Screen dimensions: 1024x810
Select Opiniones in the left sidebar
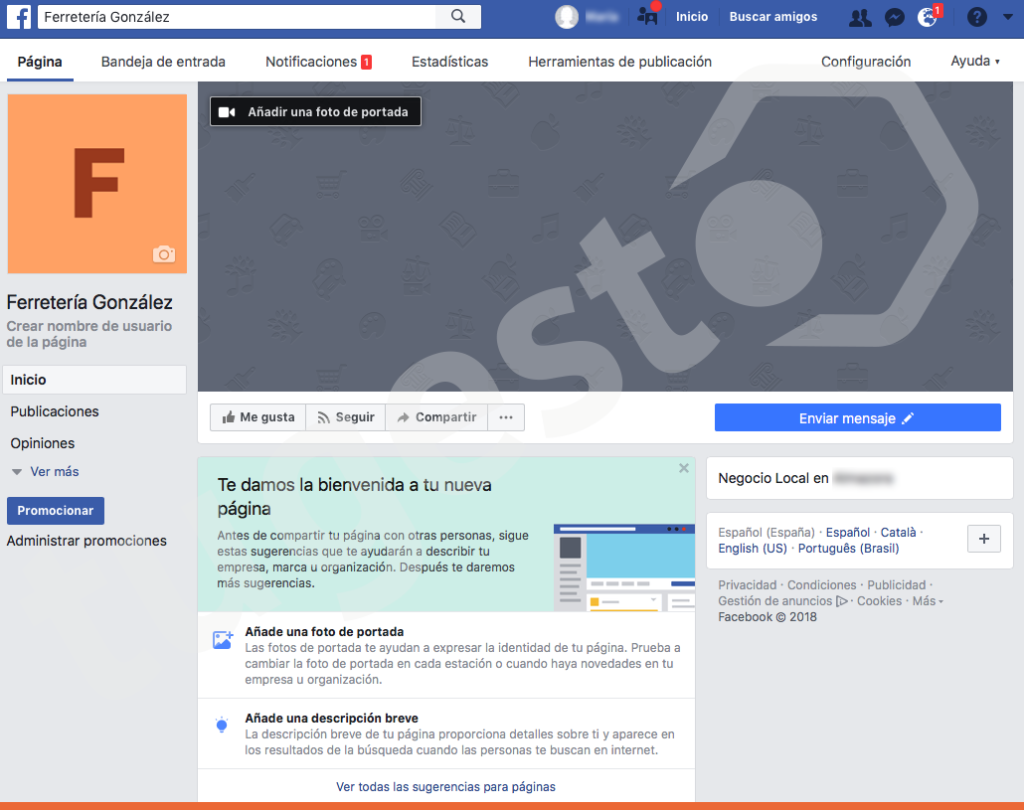(x=42, y=443)
